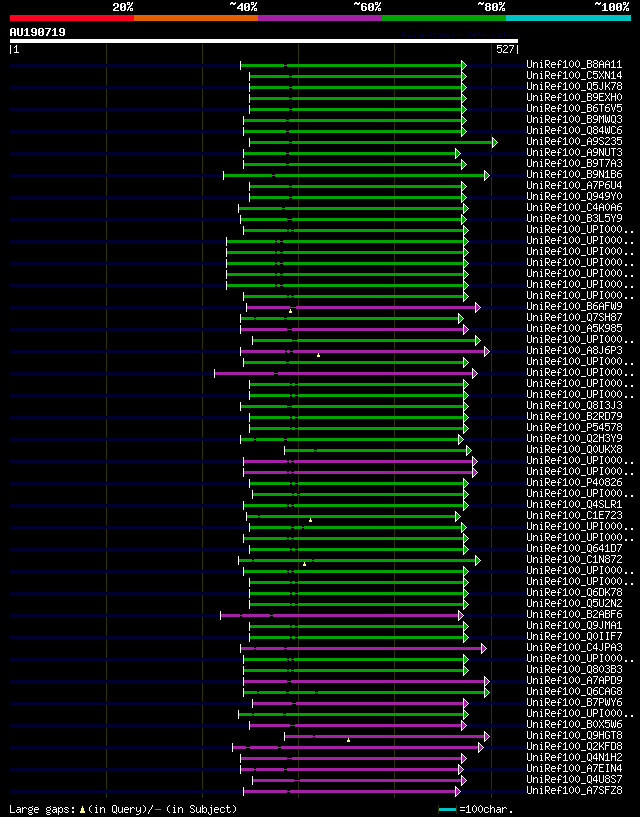Click the UniRef100_Q8I3J3 hit label

click(x=574, y=405)
